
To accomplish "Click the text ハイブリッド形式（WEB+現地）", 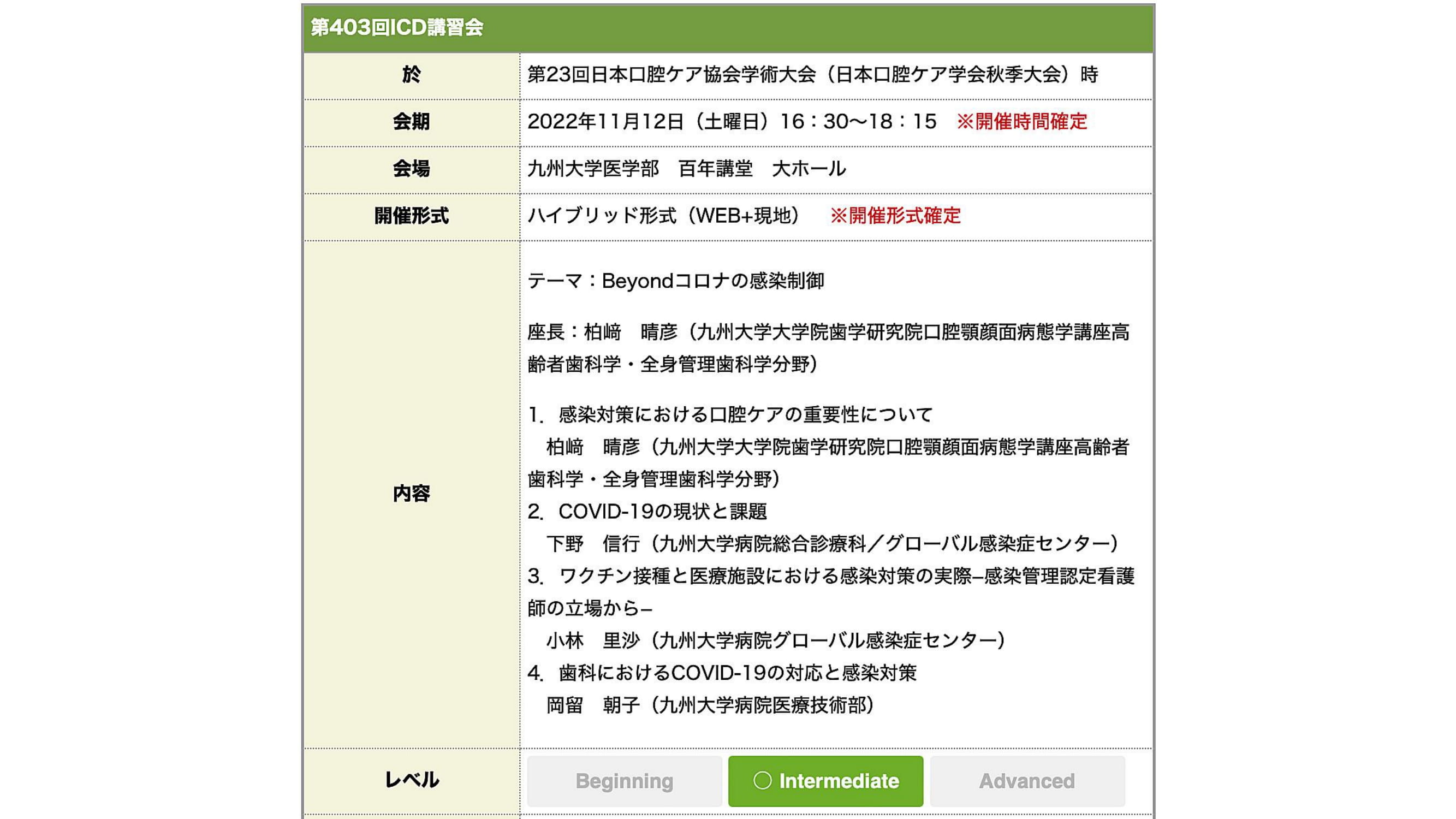I will click(665, 215).
